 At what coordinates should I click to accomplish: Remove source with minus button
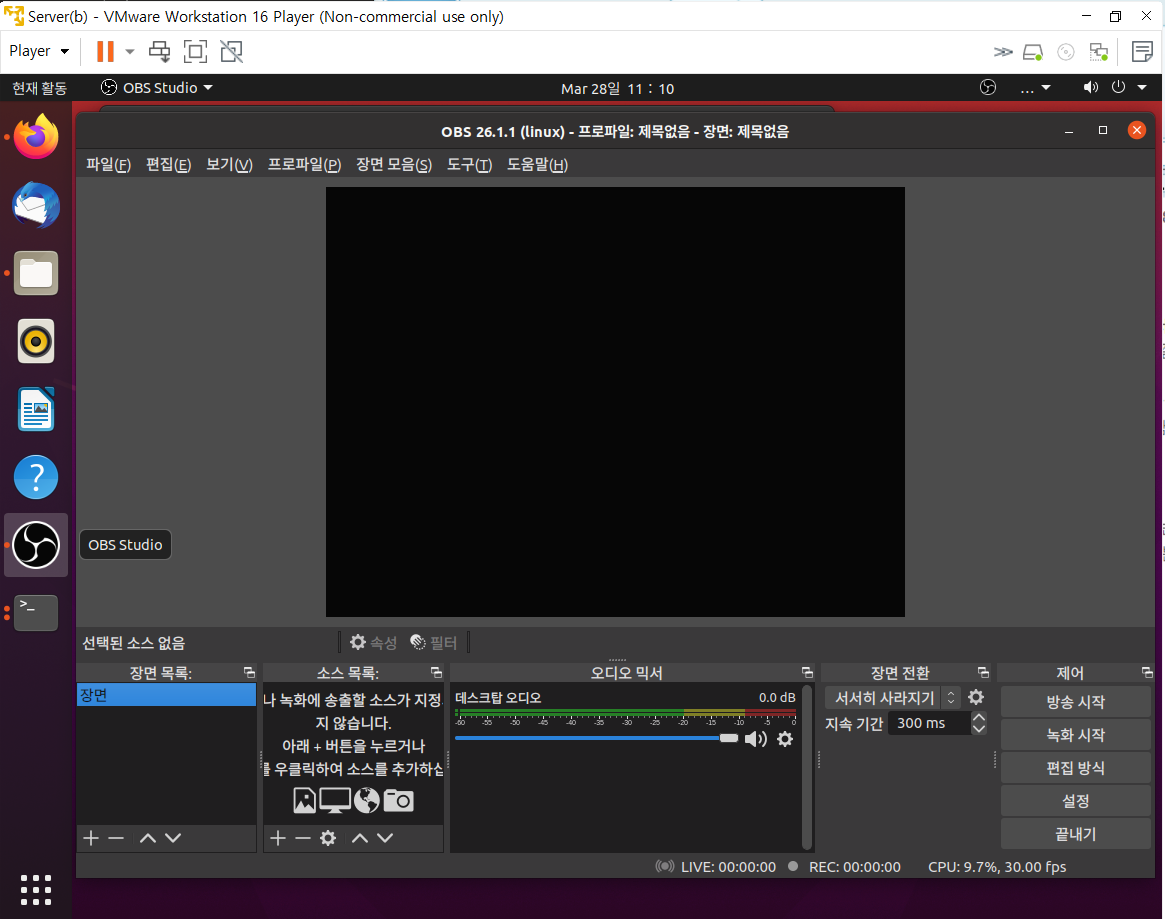[302, 838]
